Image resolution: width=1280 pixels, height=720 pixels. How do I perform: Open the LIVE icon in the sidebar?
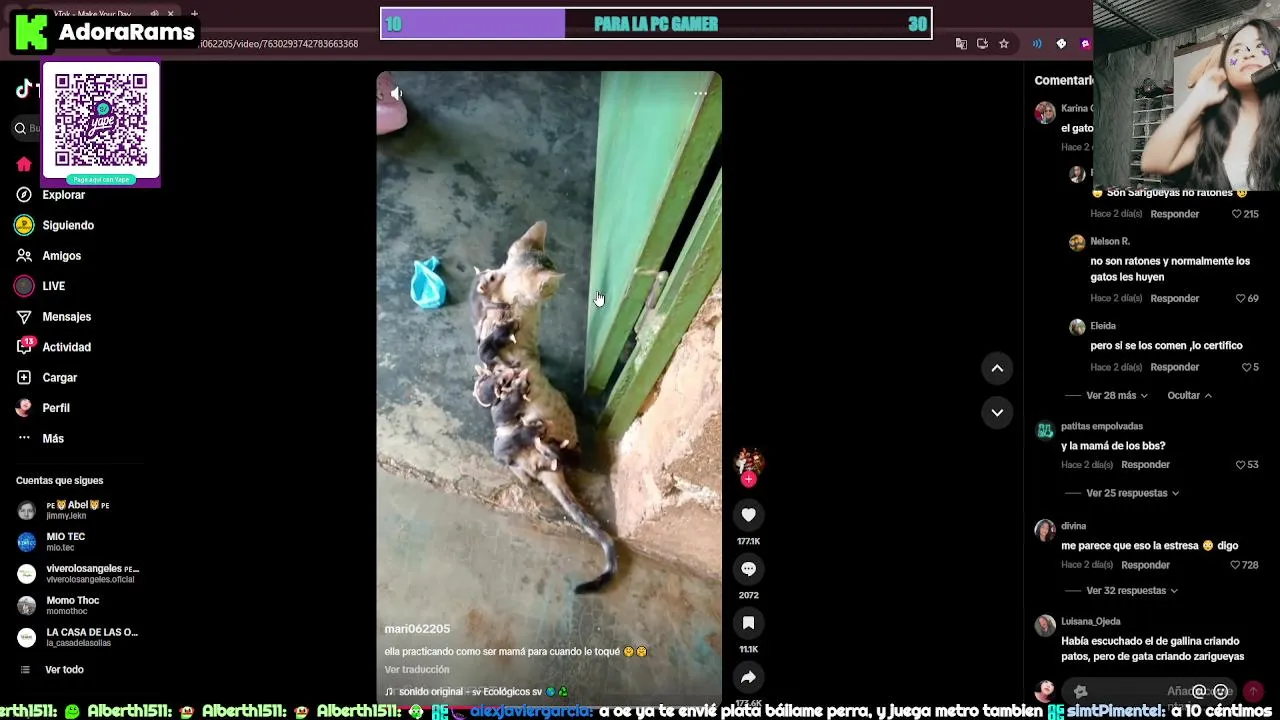coord(24,286)
